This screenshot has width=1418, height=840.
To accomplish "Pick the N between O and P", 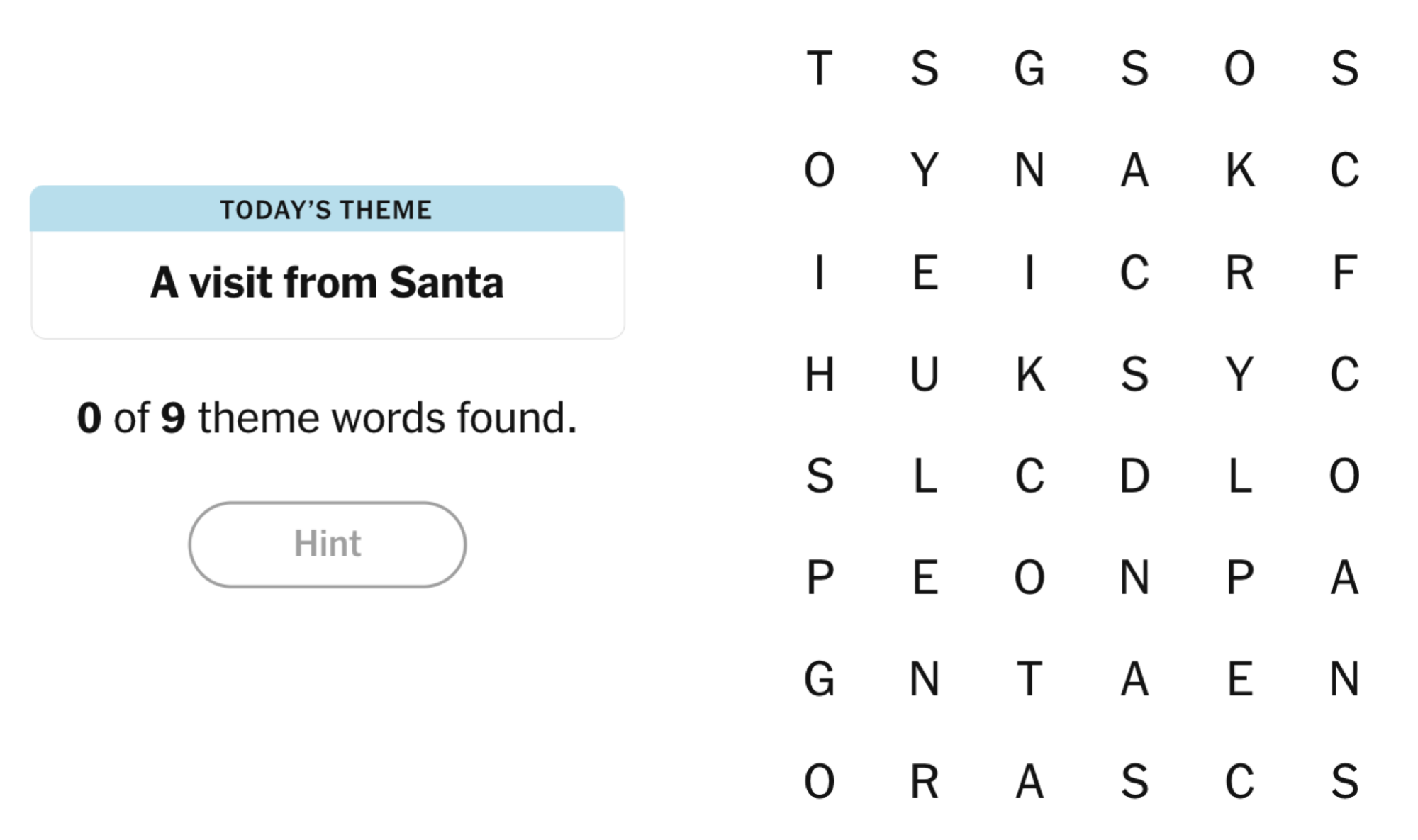I will (x=1134, y=577).
